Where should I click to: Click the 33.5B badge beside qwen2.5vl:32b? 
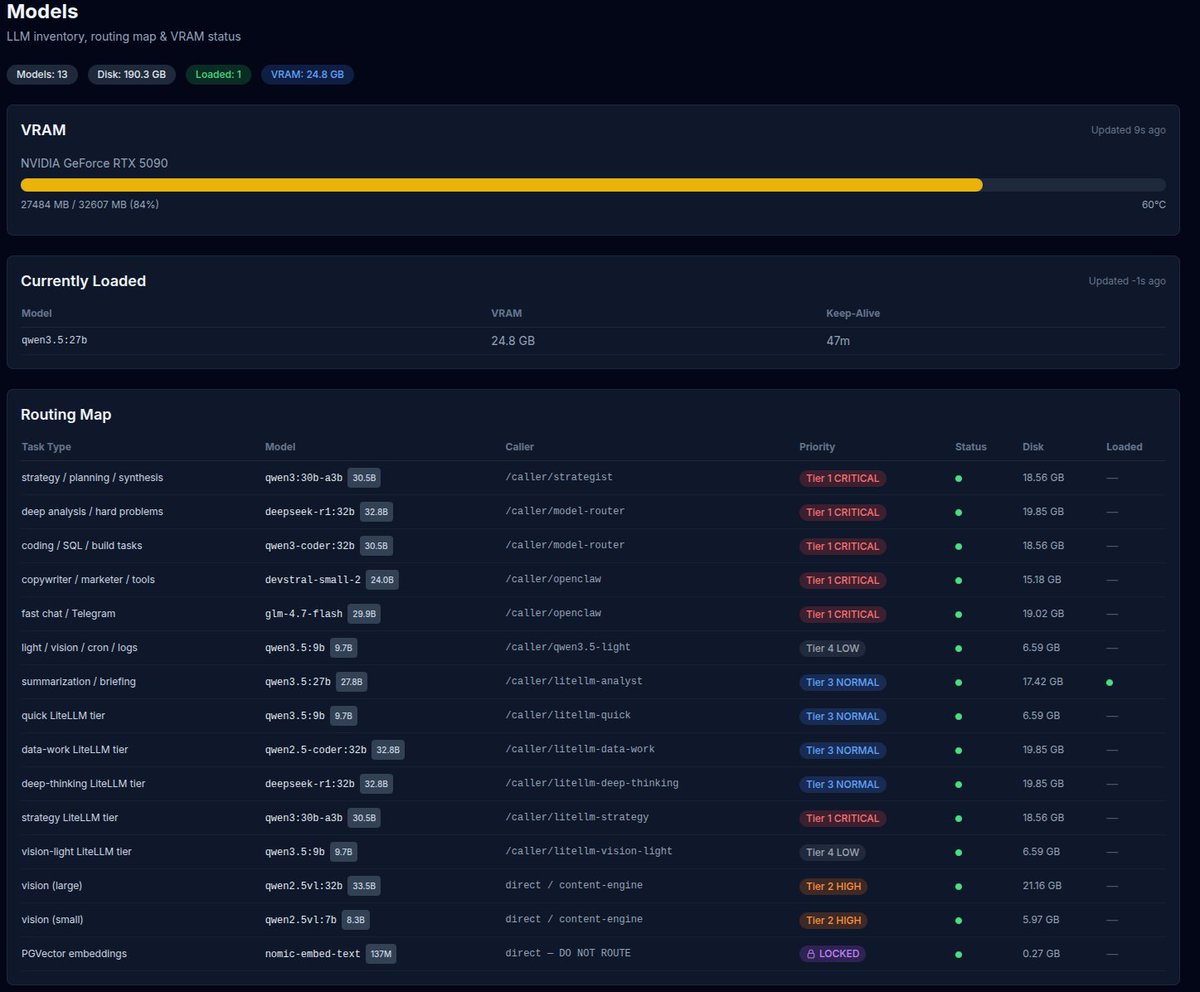coord(364,886)
